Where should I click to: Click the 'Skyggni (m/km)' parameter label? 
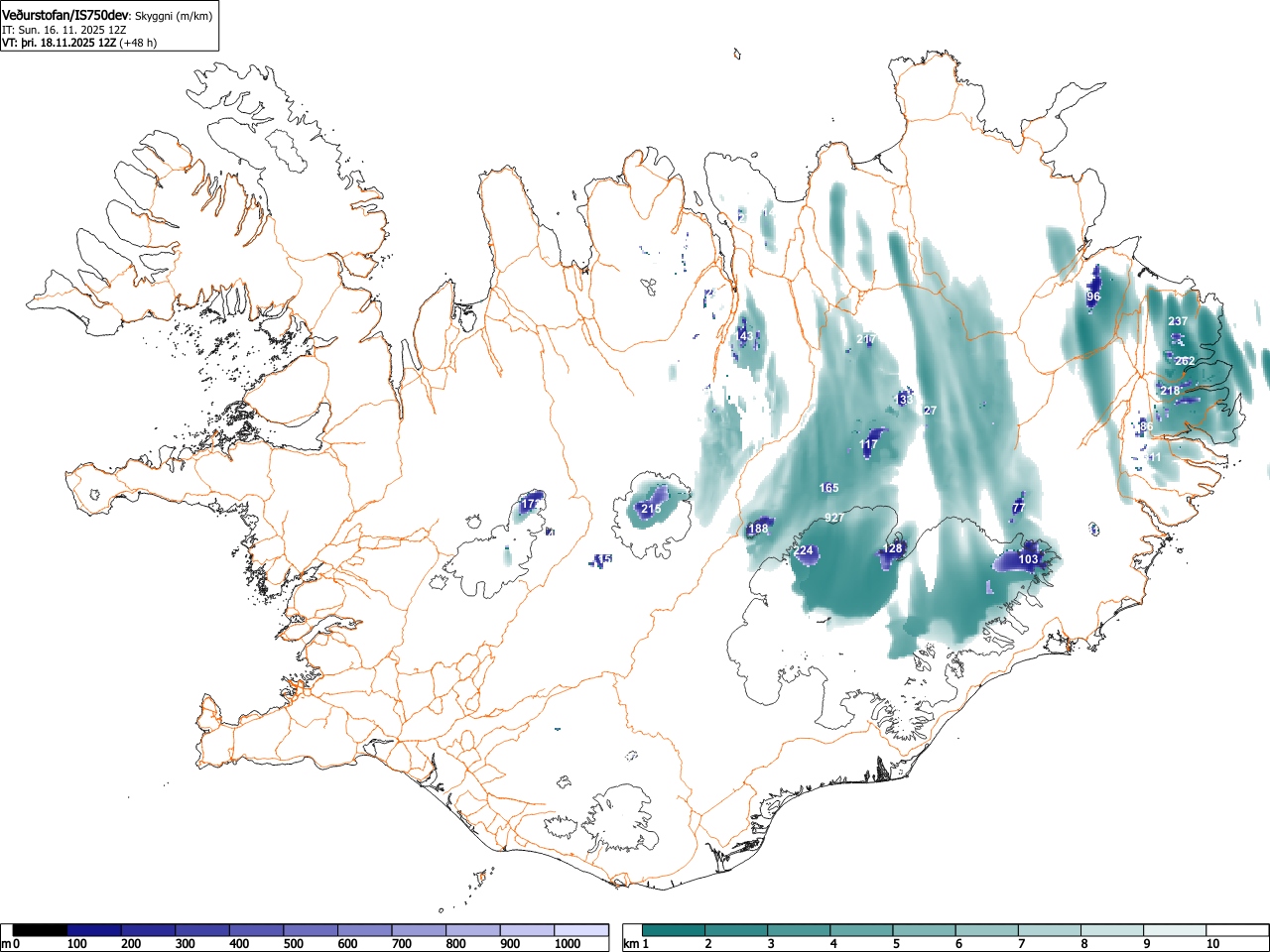click(172, 16)
